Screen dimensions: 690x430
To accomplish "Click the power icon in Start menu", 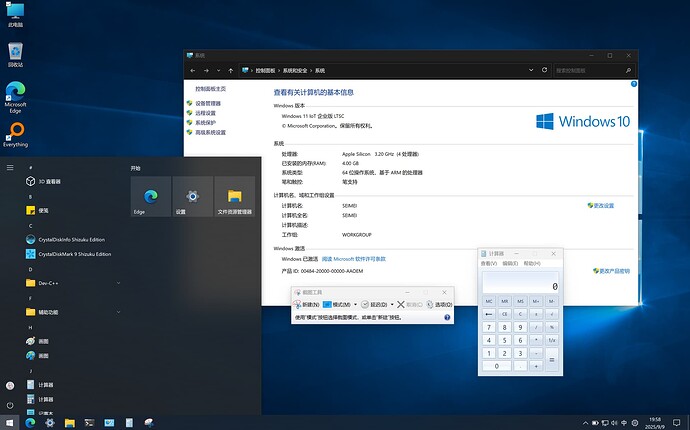I will (10, 405).
